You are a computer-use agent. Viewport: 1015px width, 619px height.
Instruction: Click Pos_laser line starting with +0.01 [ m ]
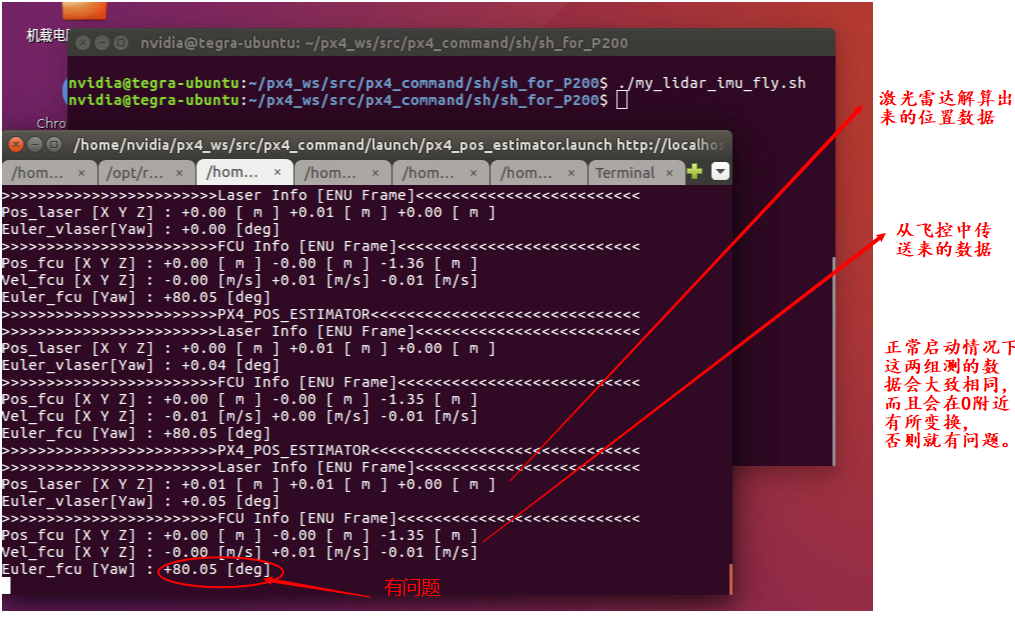248,484
